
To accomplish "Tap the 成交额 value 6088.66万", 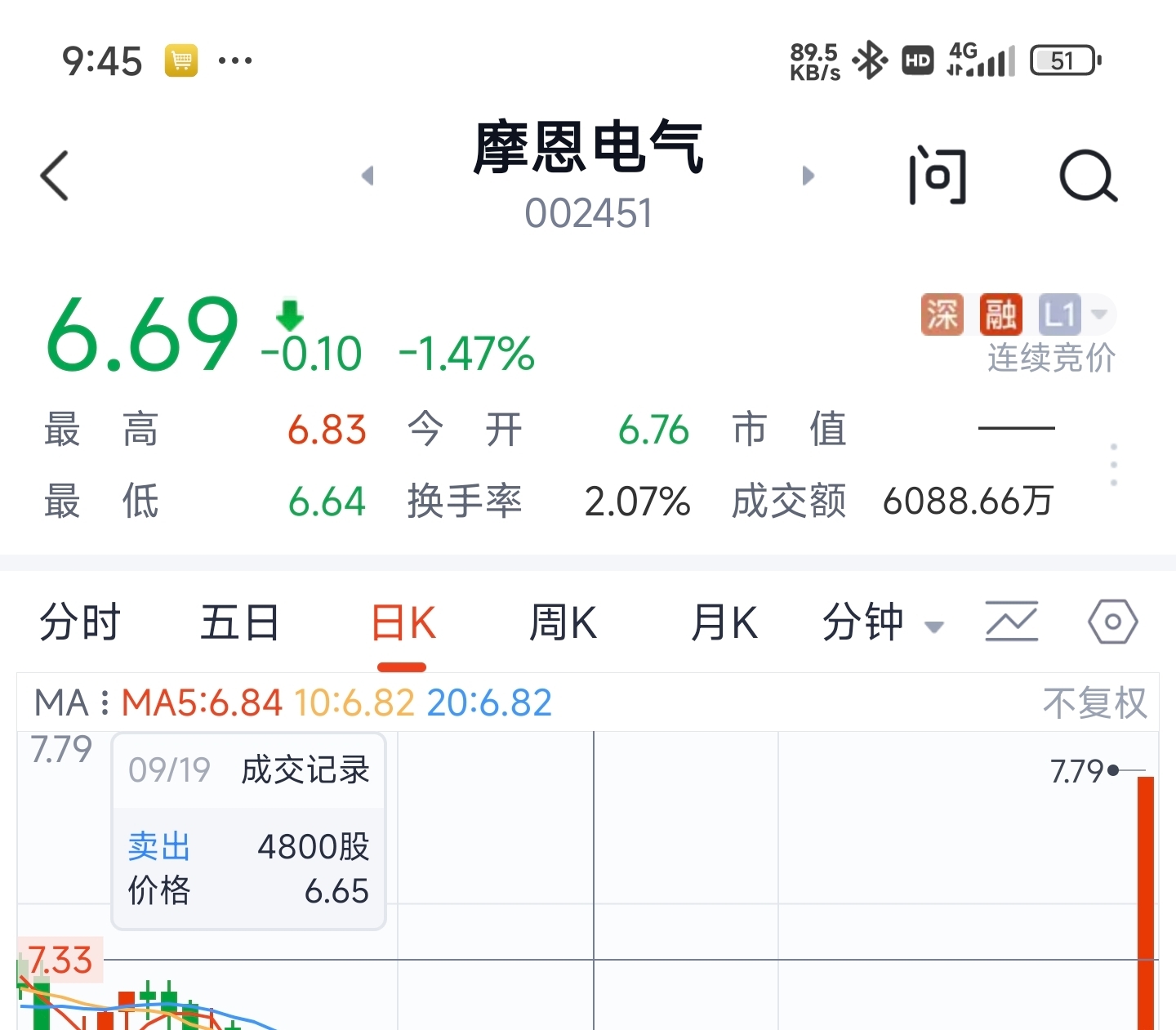I will point(969,502).
